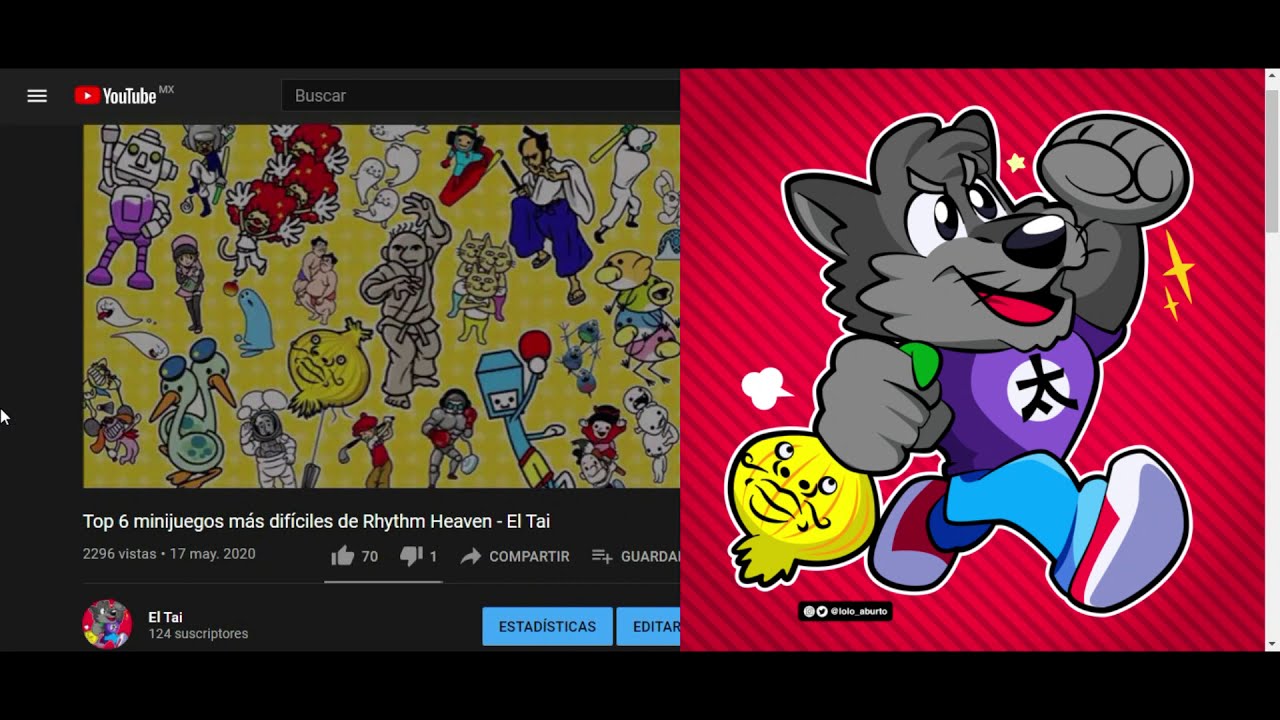The height and width of the screenshot is (720, 1280).
Task: Like the video with thumbs-up icon
Action: [342, 556]
